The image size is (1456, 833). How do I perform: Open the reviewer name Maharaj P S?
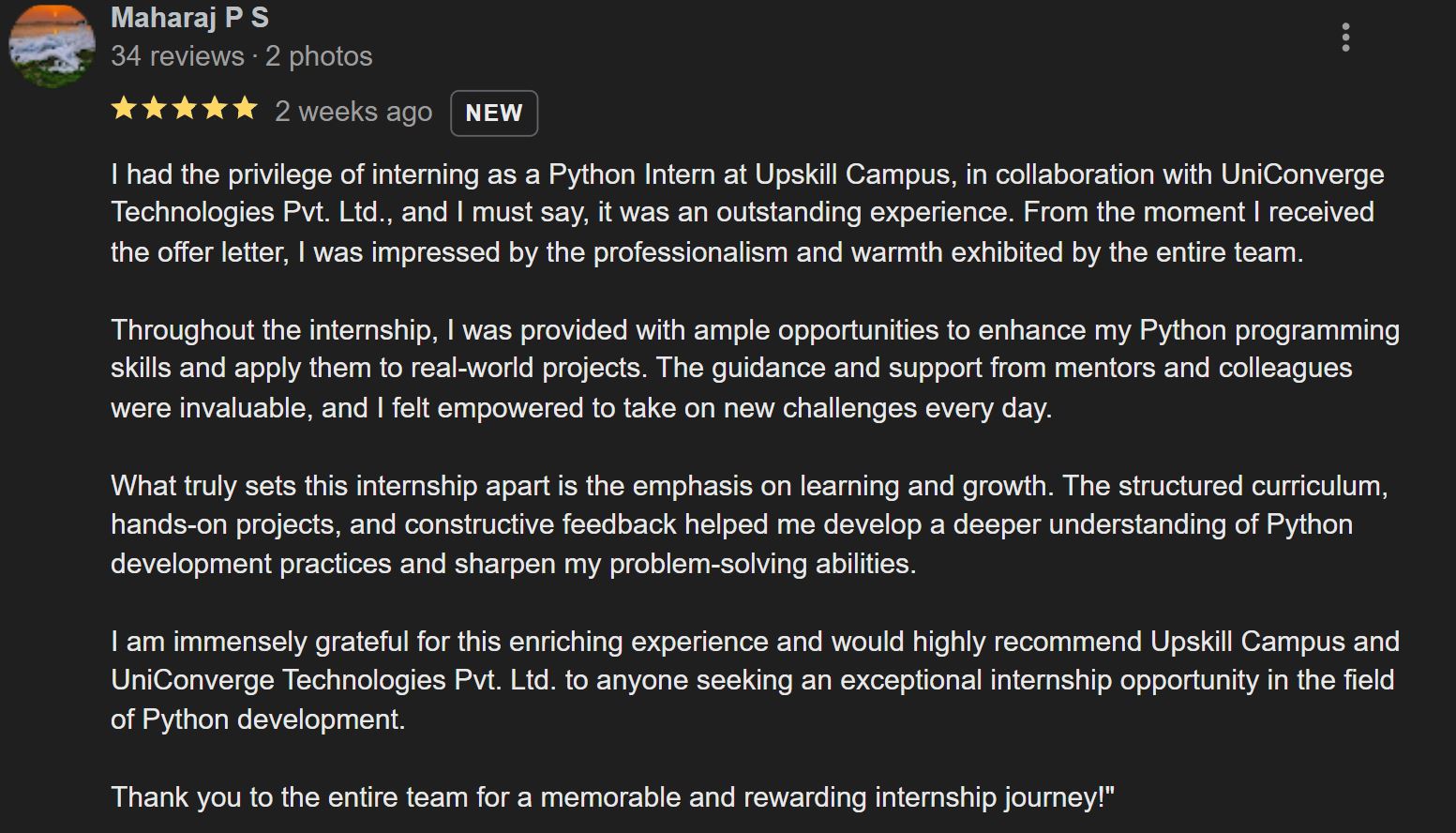tap(189, 18)
